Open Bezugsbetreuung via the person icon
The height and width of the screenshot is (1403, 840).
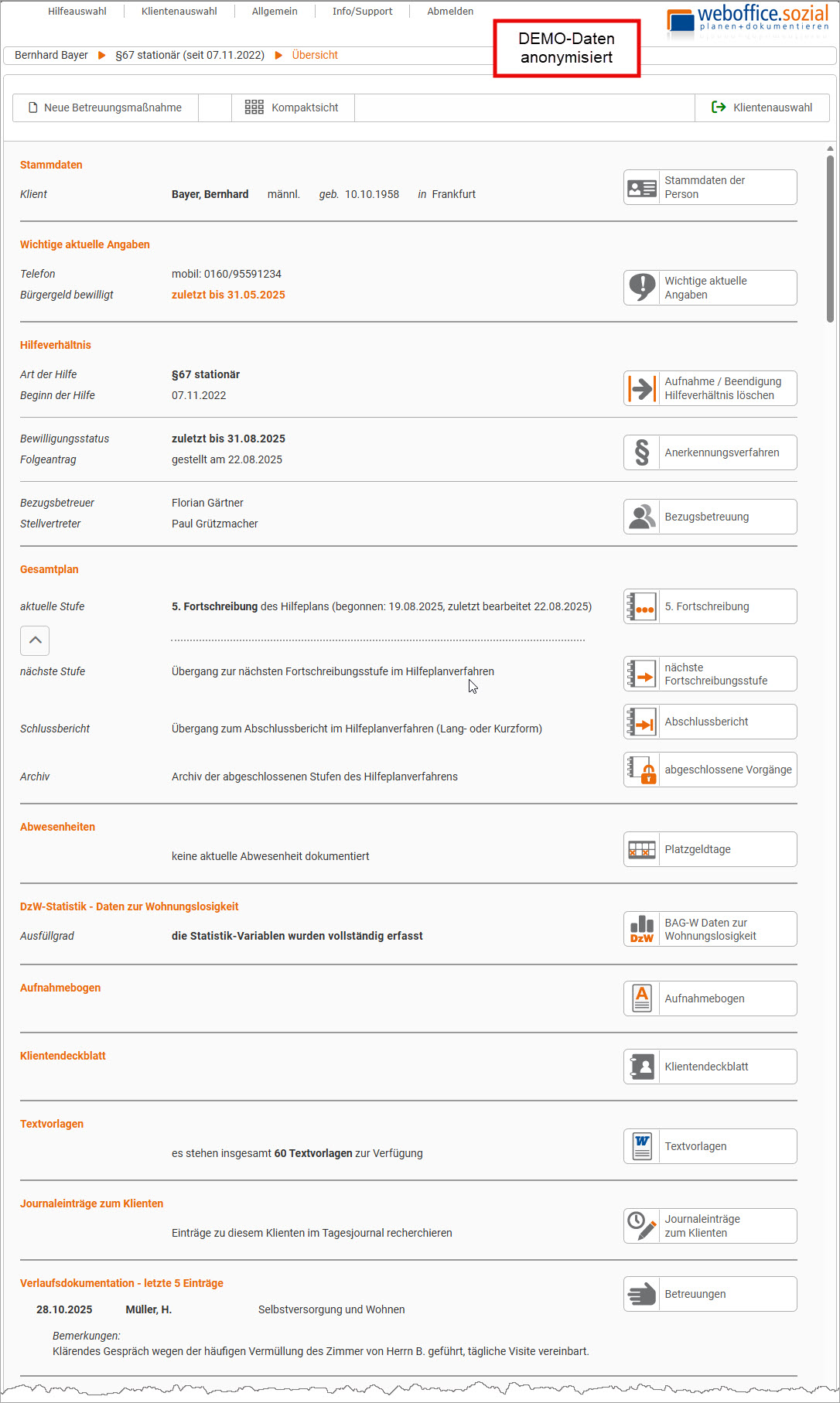642,517
